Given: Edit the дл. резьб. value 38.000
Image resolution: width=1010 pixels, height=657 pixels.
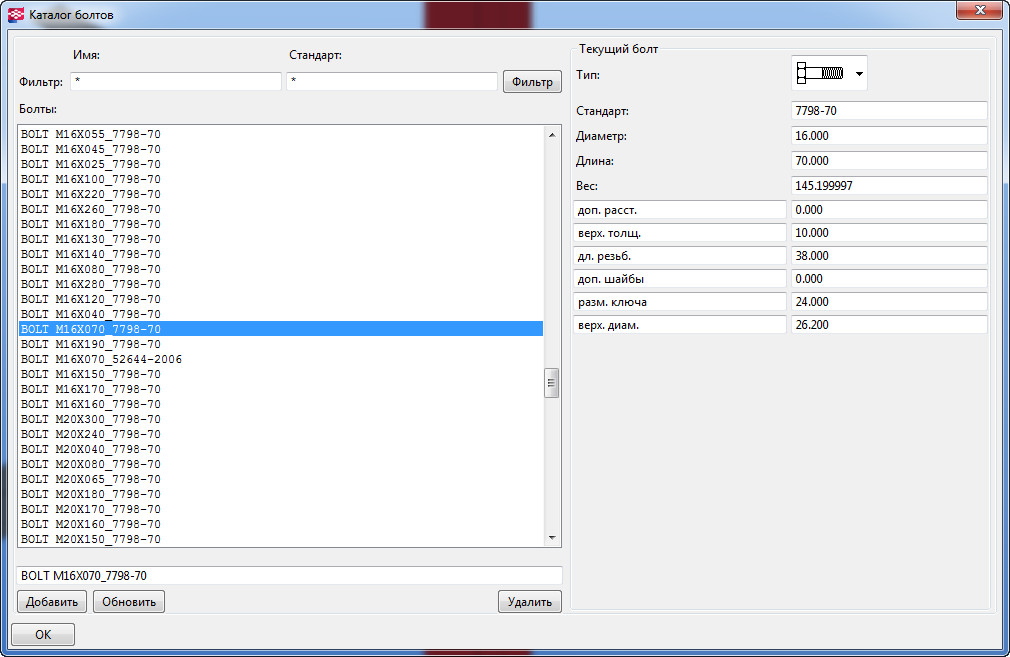Looking at the screenshot, I should tap(889, 256).
